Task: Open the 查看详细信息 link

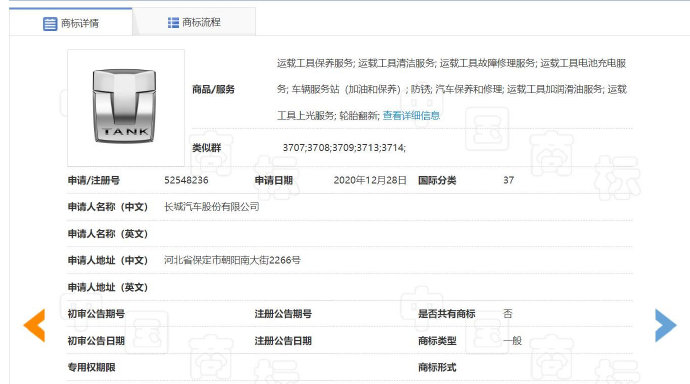Action: 411,115
